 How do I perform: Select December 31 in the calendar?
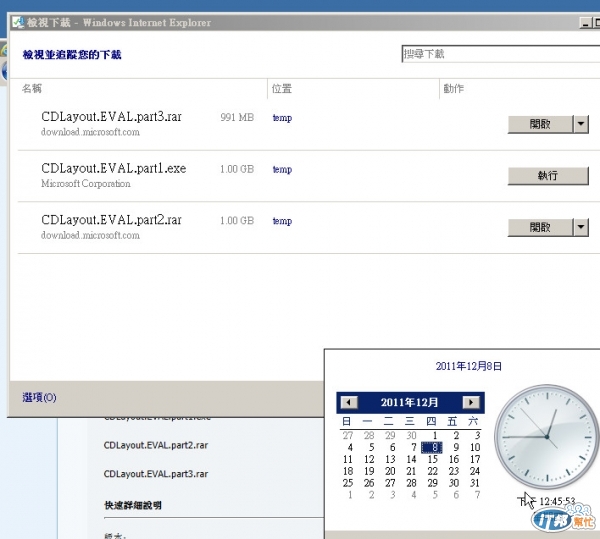[x=475, y=483]
